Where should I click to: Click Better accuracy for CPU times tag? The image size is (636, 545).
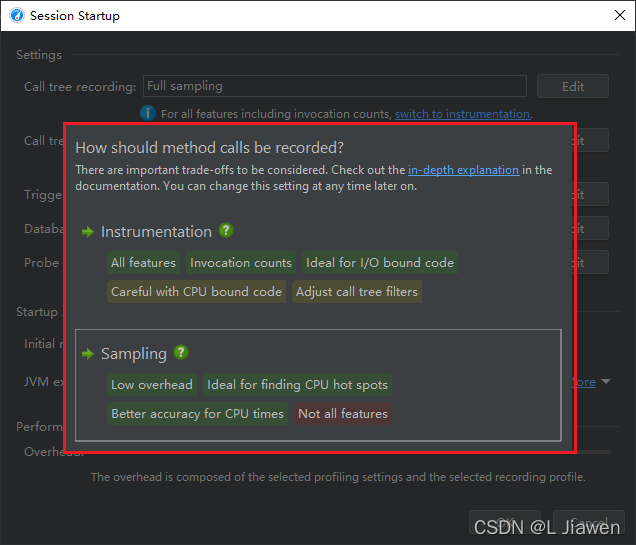point(198,414)
